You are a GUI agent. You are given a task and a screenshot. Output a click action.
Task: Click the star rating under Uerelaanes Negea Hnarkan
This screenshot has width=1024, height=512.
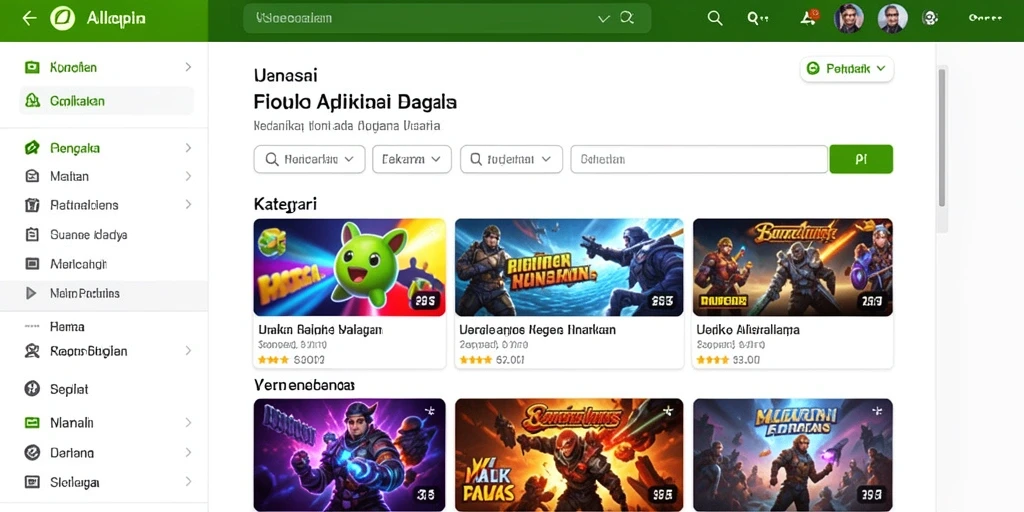click(x=475, y=360)
